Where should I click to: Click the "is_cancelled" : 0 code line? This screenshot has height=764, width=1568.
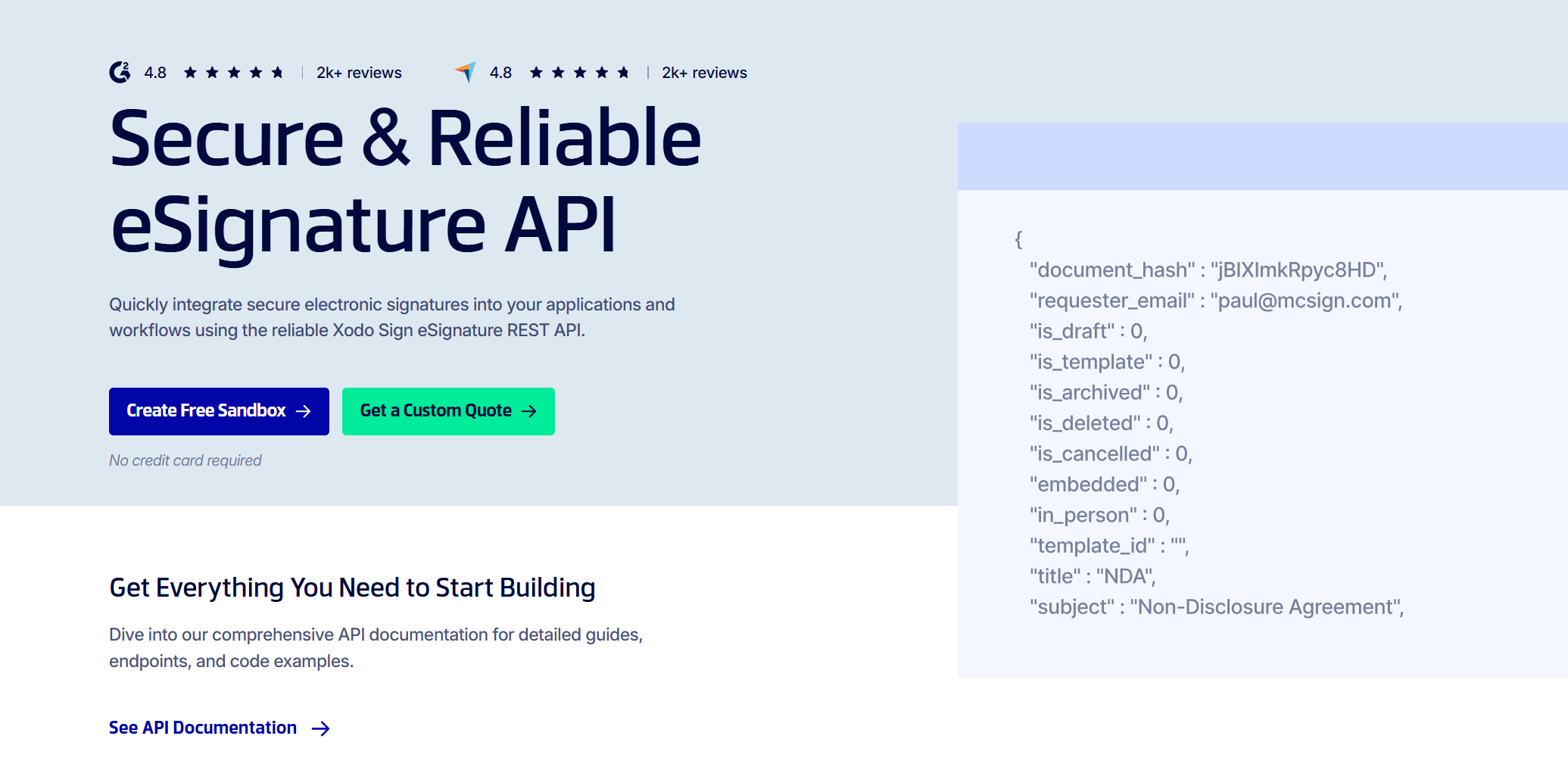coord(1111,454)
